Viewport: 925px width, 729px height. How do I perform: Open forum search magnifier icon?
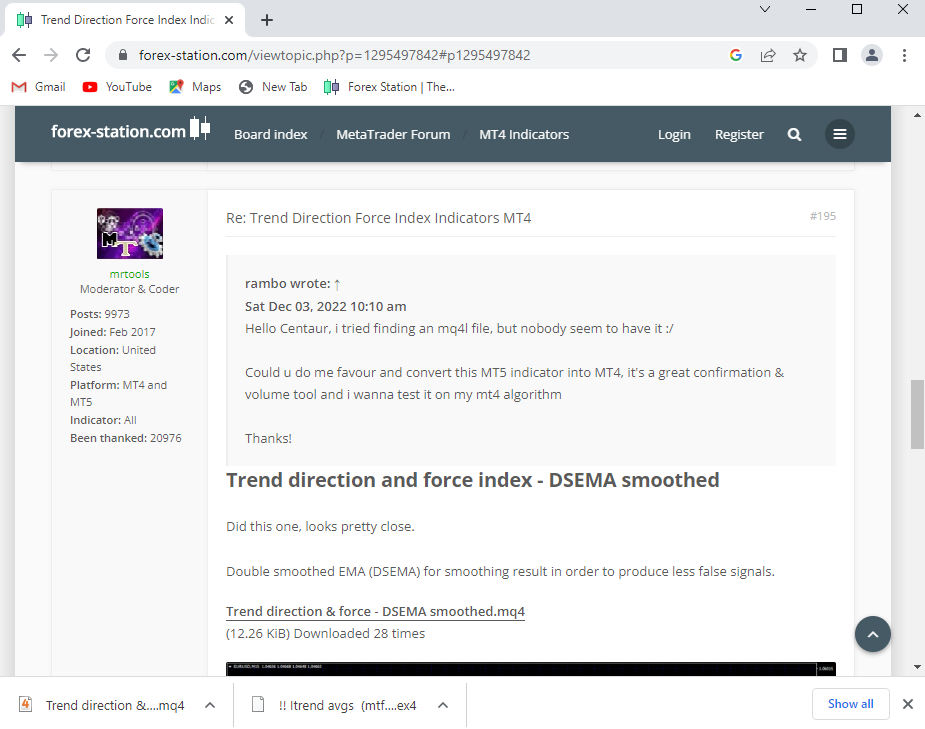pos(794,134)
